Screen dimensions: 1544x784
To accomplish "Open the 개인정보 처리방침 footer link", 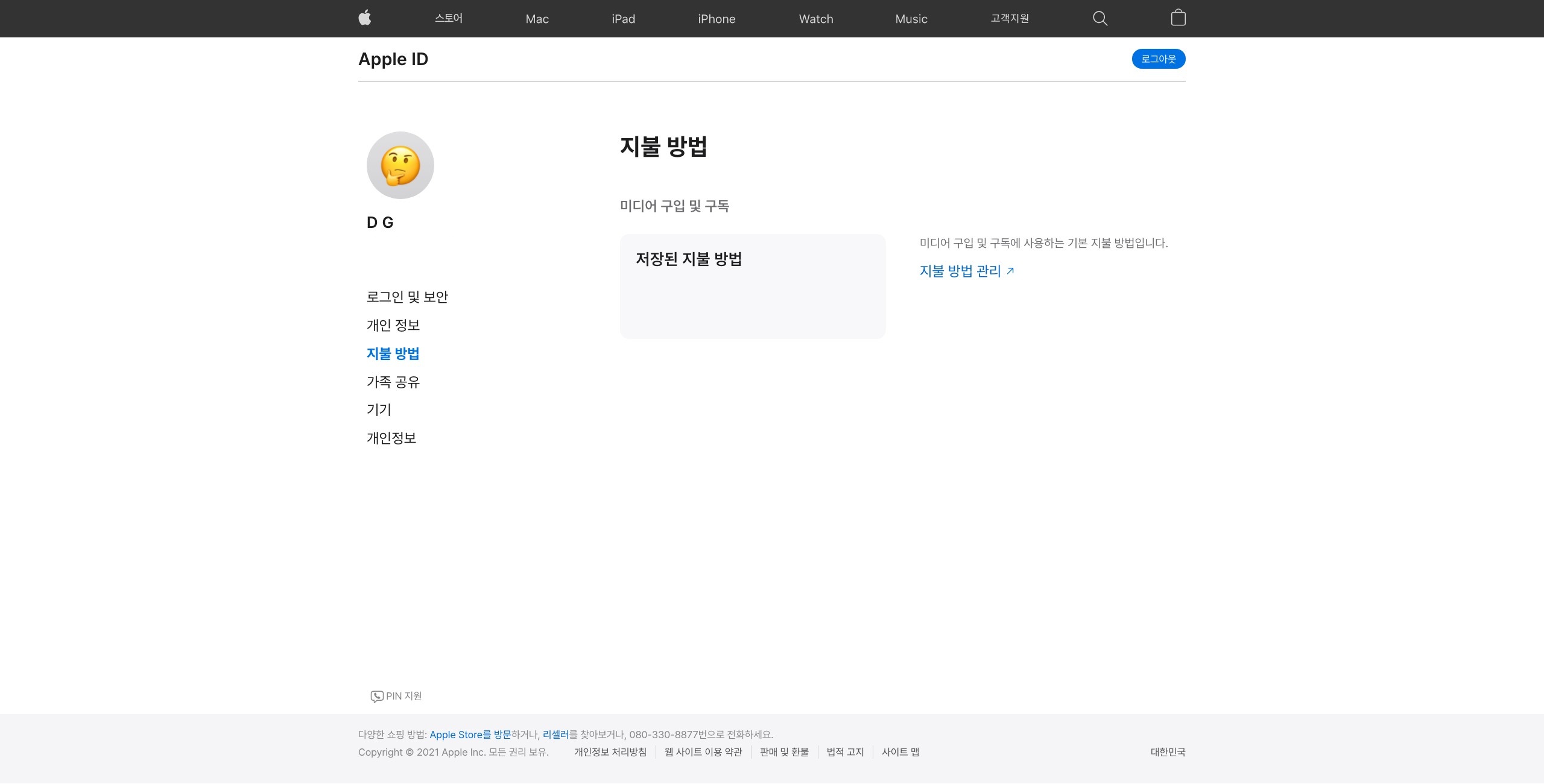I will point(610,752).
